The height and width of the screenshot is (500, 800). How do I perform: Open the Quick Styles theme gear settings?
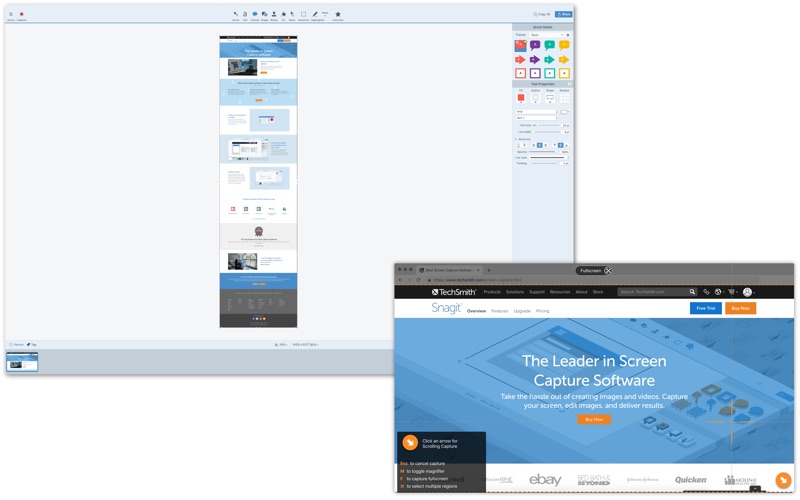(x=568, y=35)
